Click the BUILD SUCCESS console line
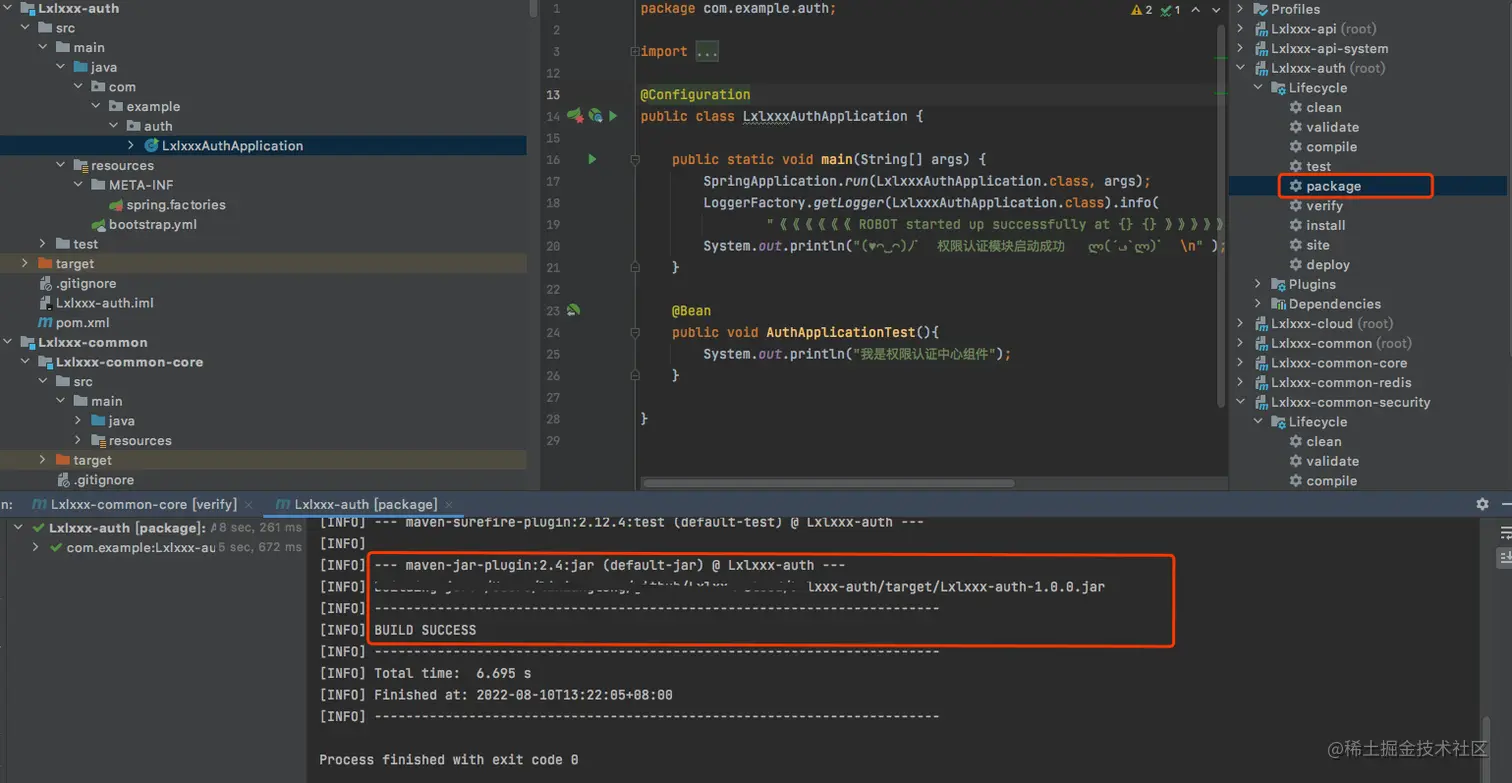1512x783 pixels. (x=425, y=630)
